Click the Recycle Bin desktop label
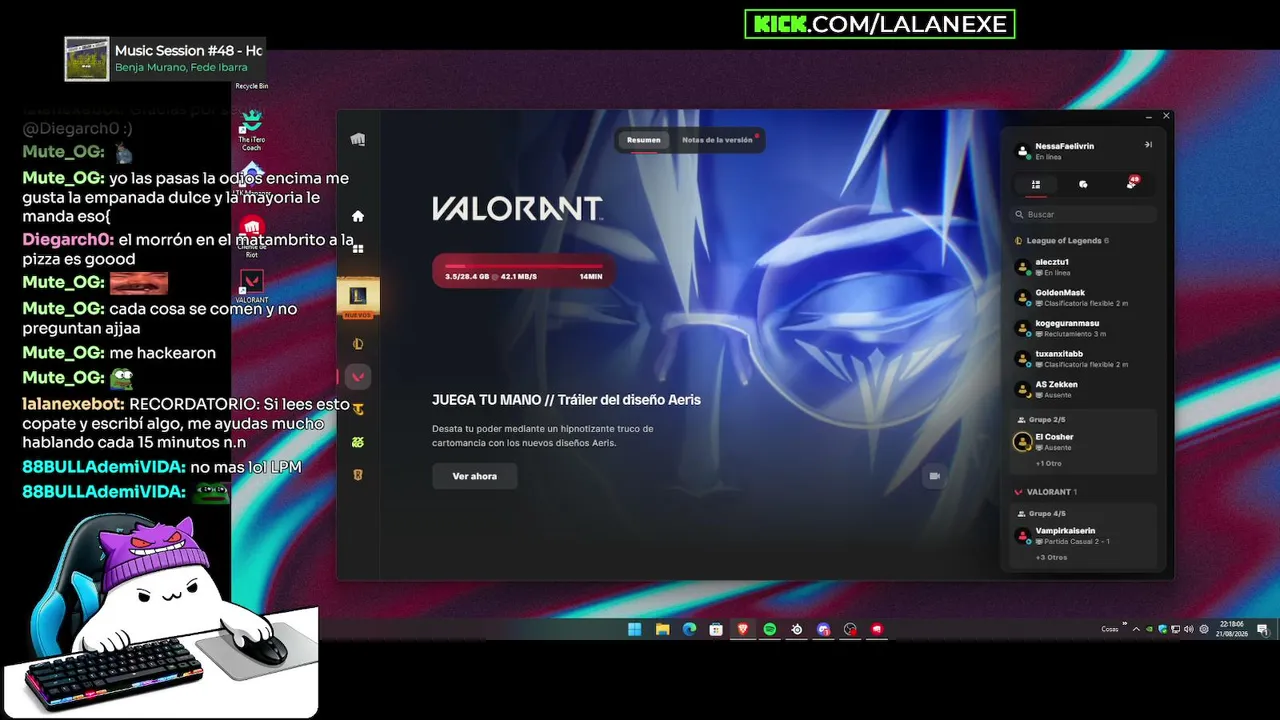 pyautogui.click(x=252, y=86)
